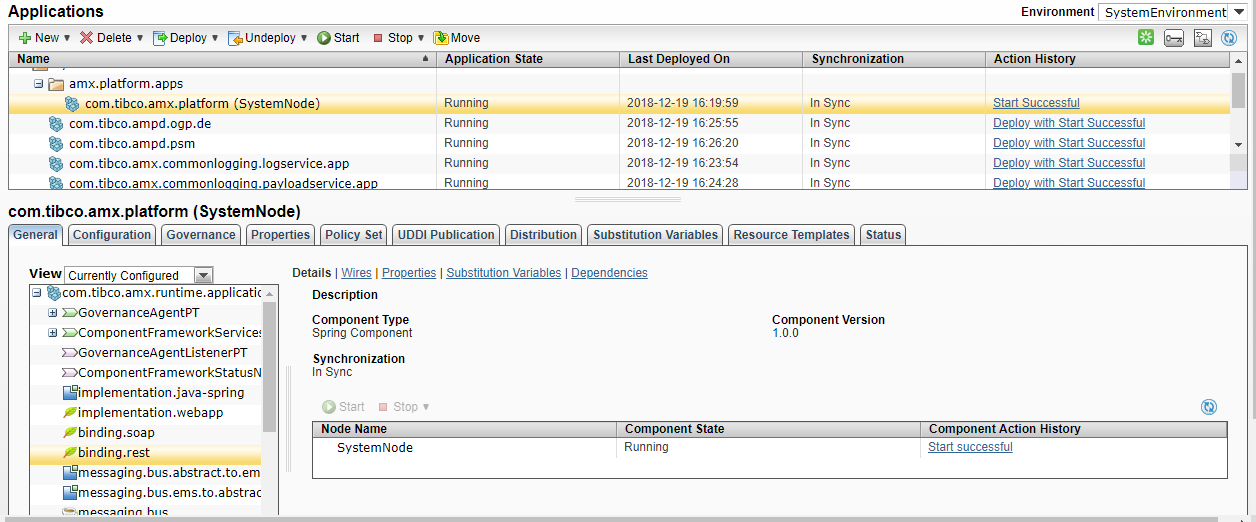The image size is (1256, 522).
Task: Open the Environment dropdown
Action: coord(1240,12)
